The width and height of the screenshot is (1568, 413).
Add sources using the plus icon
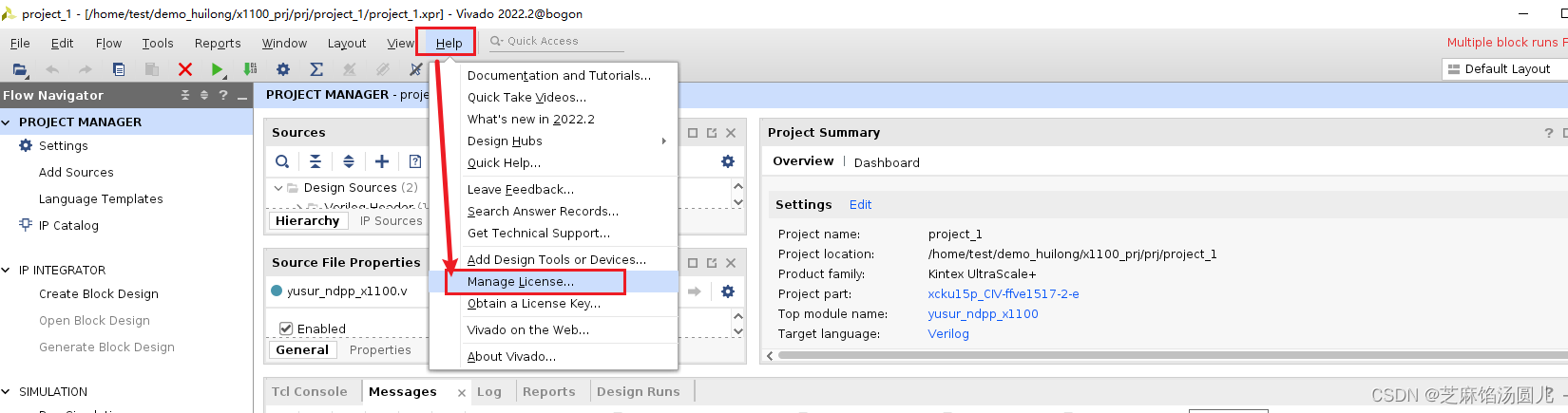pos(382,161)
